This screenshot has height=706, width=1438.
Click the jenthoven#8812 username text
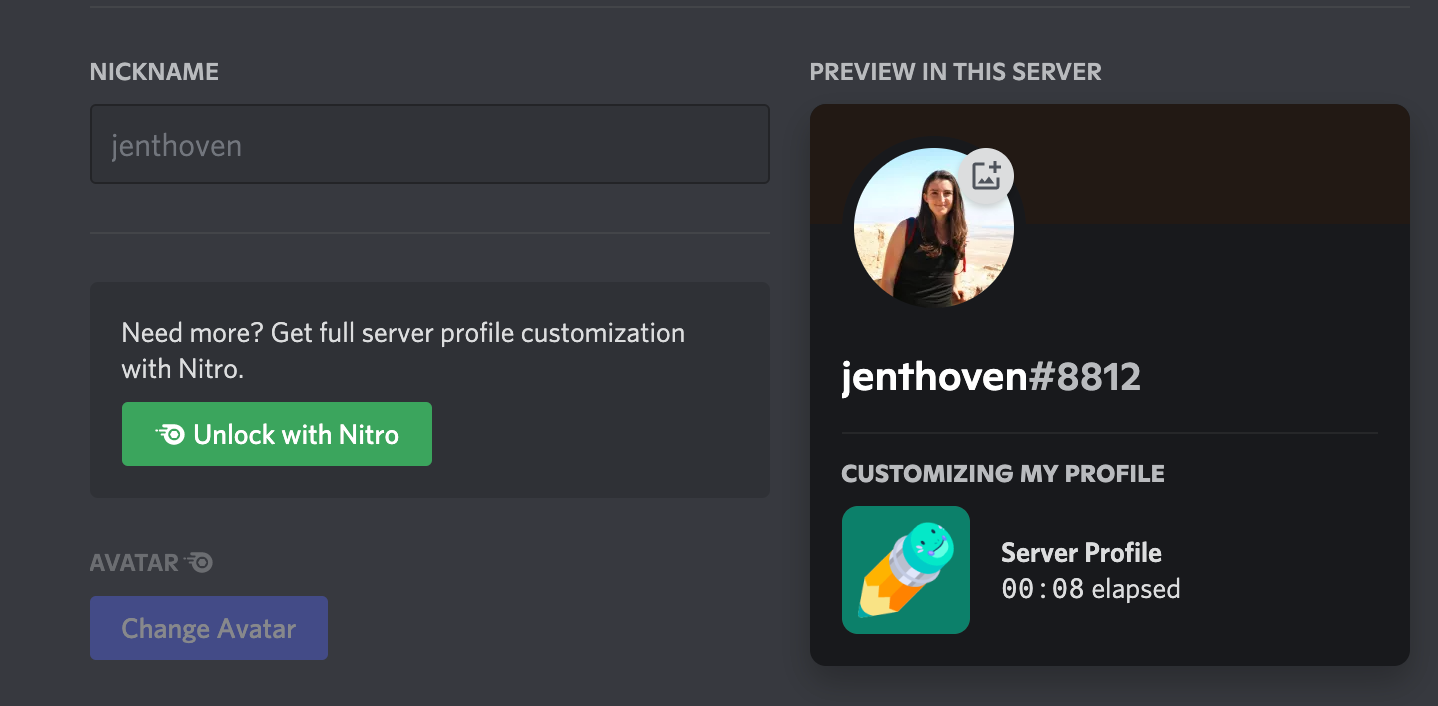pos(991,377)
